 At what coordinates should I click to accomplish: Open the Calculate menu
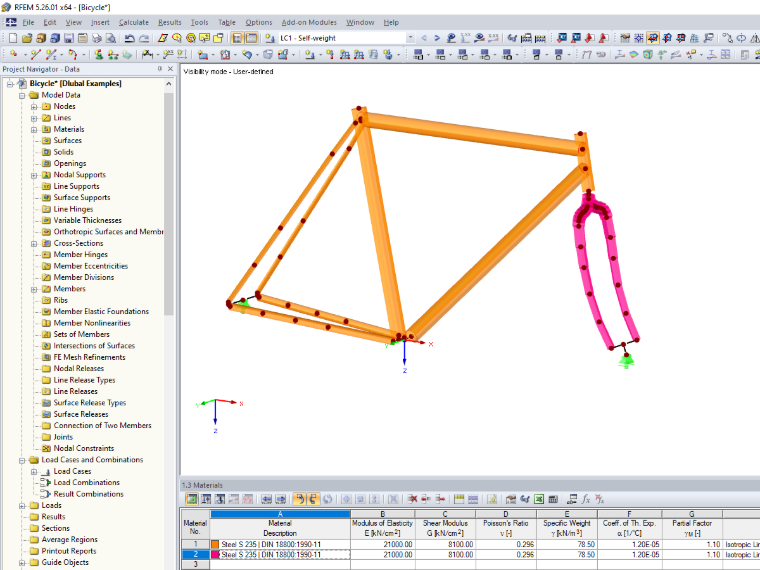coord(134,22)
